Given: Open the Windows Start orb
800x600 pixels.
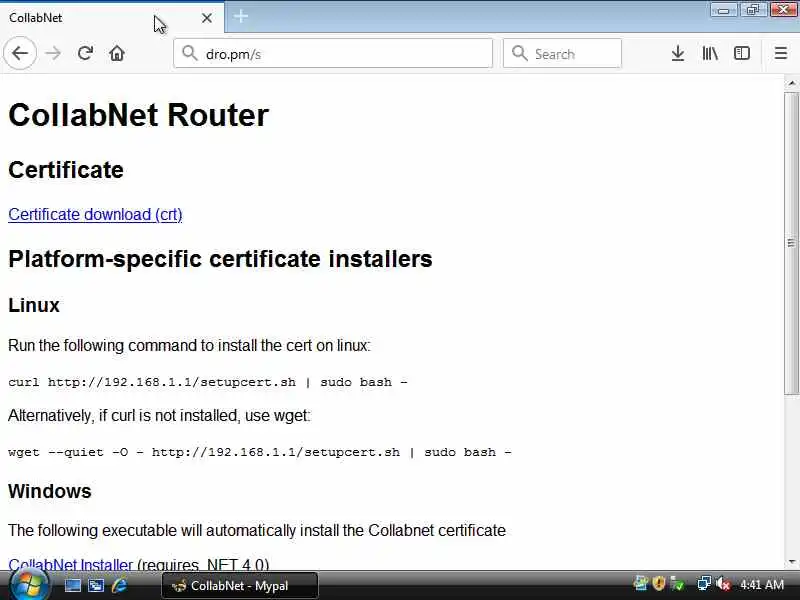Looking at the screenshot, I should 28,585.
